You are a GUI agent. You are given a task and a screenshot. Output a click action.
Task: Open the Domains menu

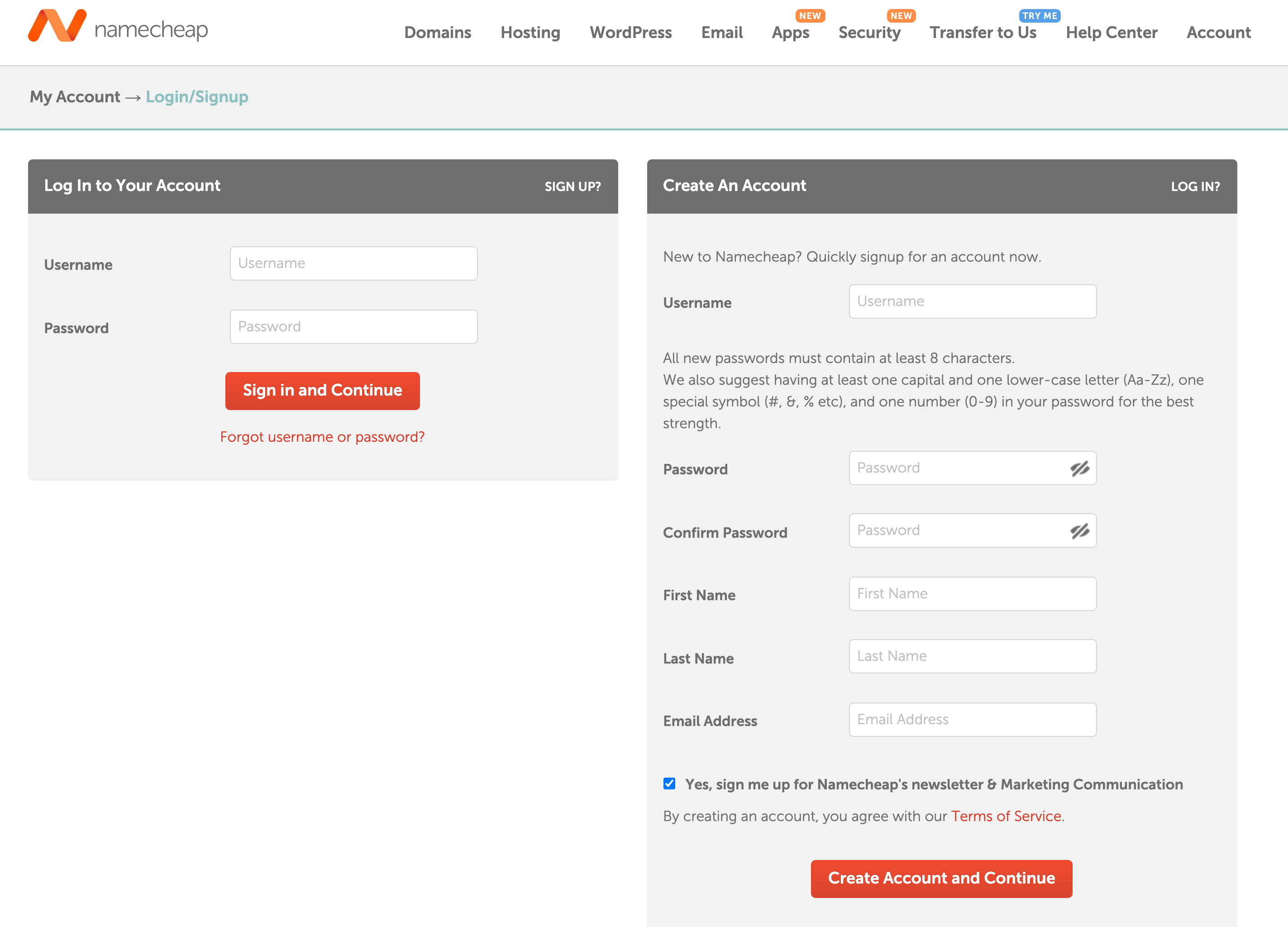(438, 33)
